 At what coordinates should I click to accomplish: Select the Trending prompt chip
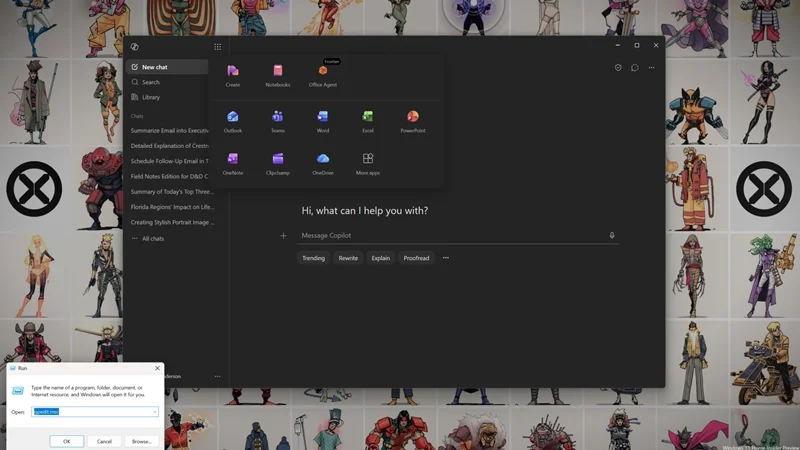(x=313, y=258)
